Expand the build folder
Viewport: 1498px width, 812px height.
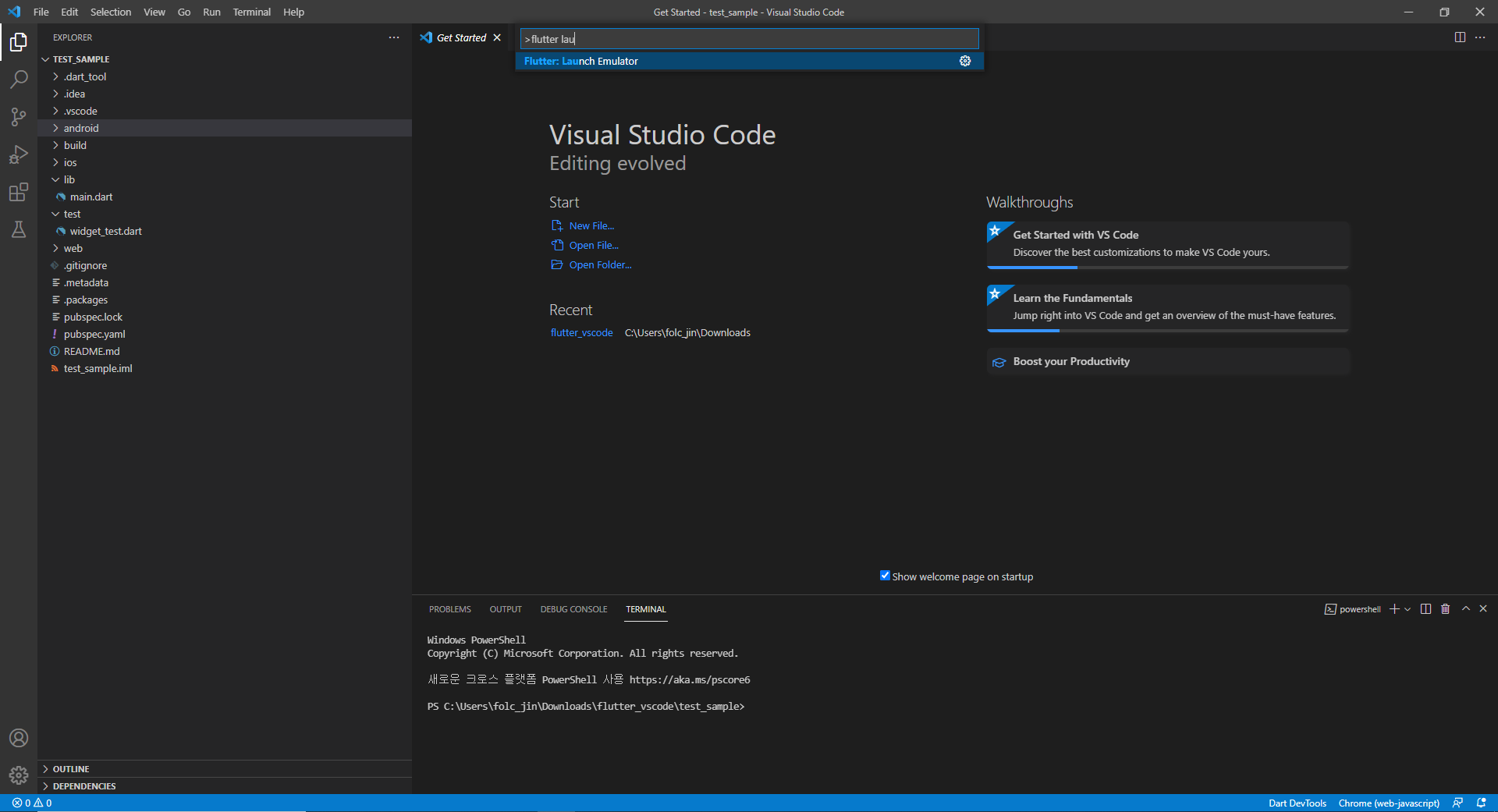[55, 145]
